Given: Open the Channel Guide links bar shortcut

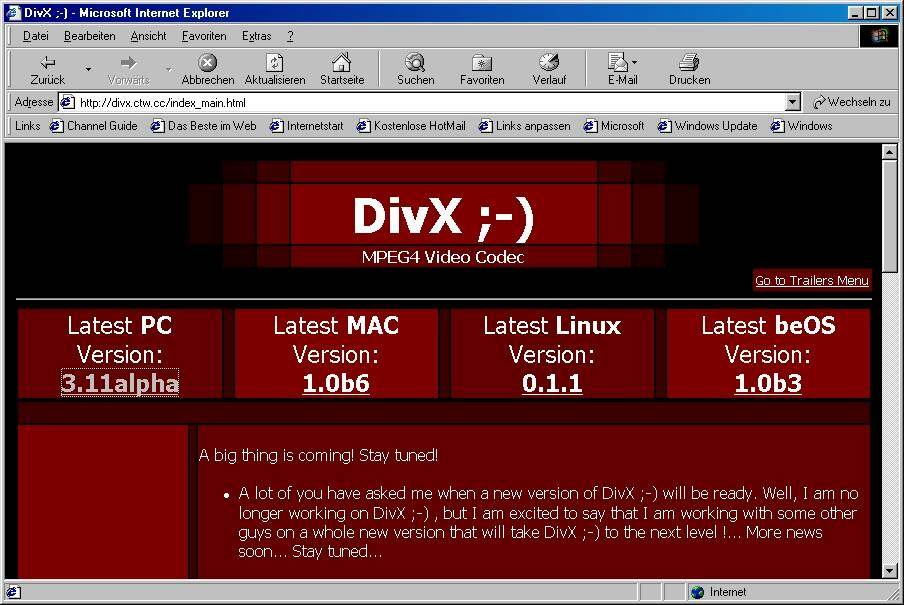Looking at the screenshot, I should click(x=93, y=126).
